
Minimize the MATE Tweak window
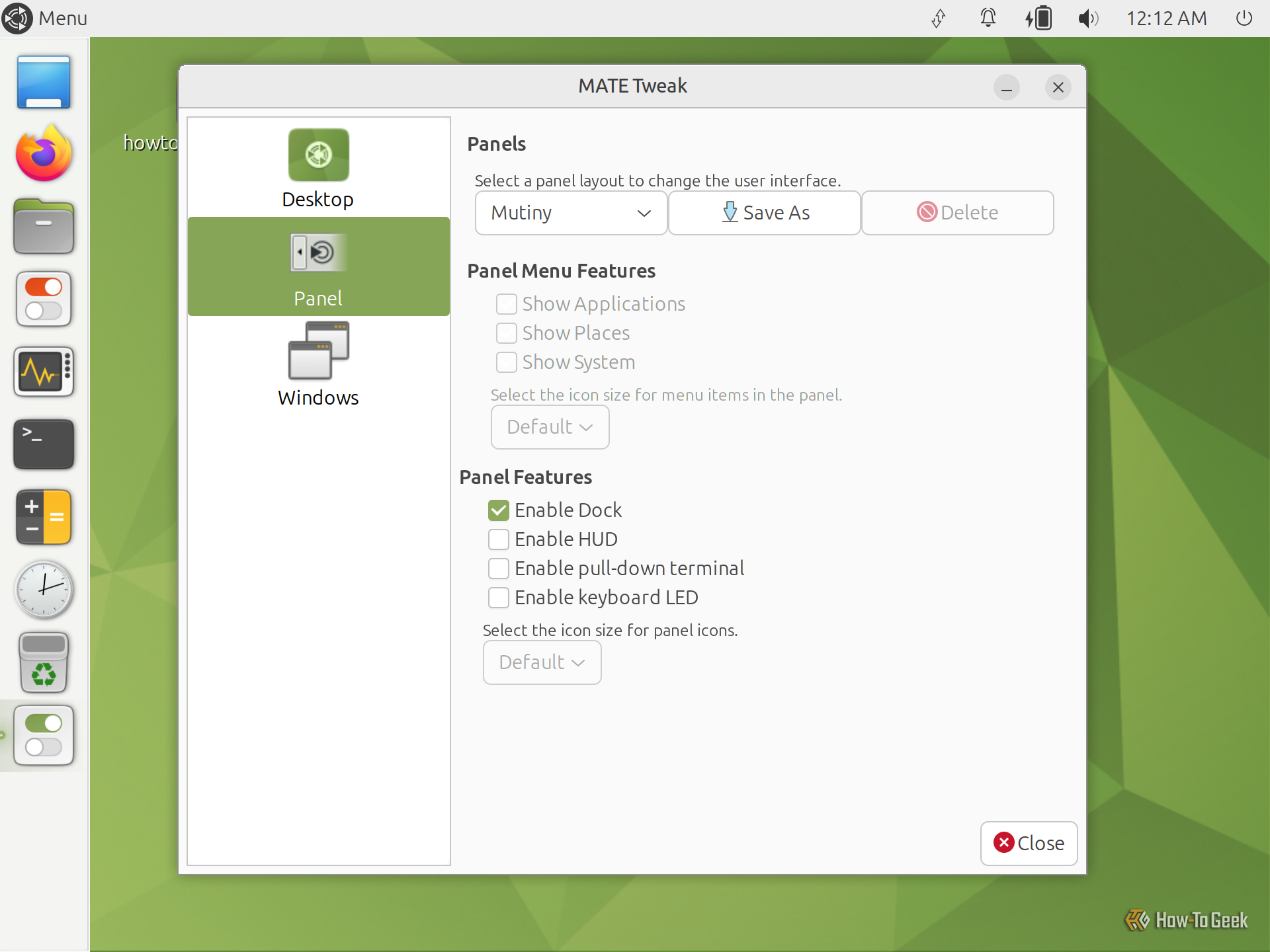click(1007, 87)
